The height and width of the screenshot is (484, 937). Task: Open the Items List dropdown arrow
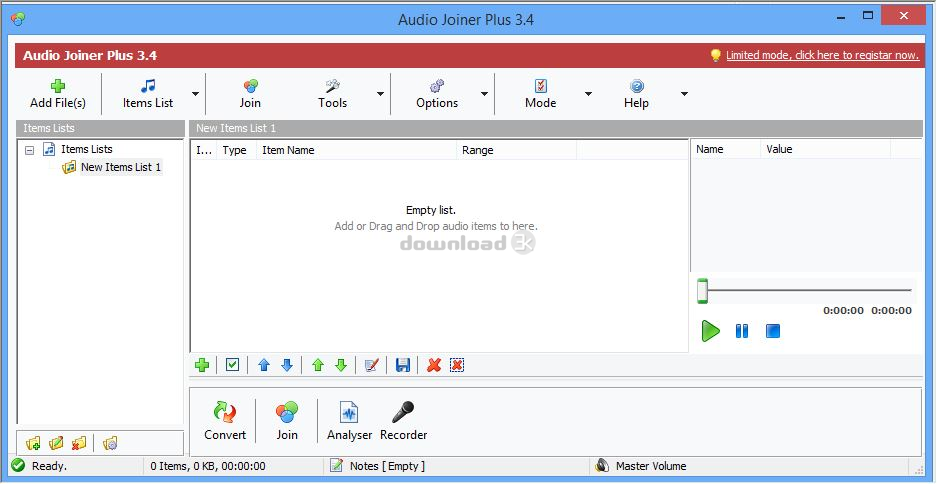[x=195, y=94]
